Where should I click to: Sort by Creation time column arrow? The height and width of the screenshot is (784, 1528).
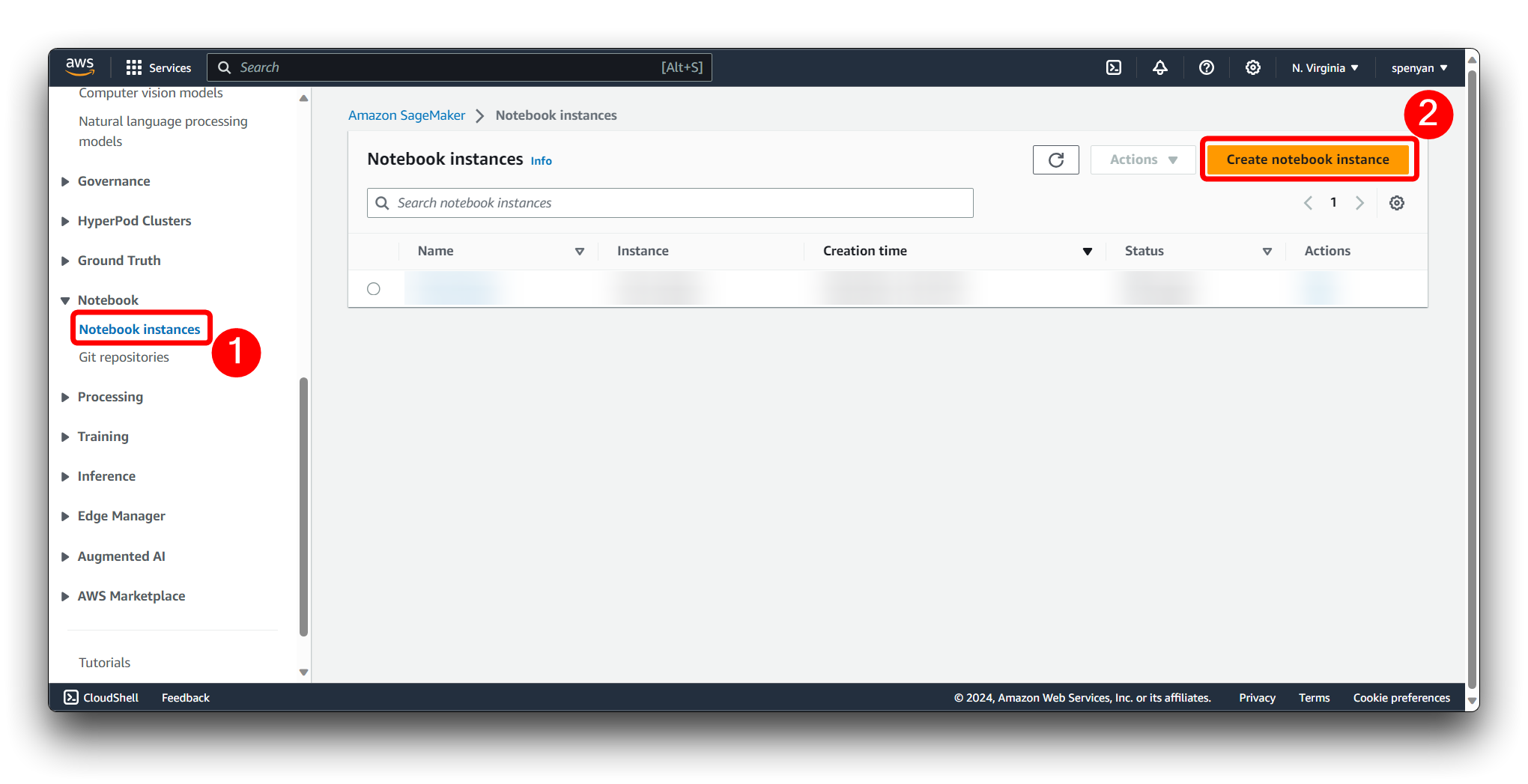point(1088,252)
